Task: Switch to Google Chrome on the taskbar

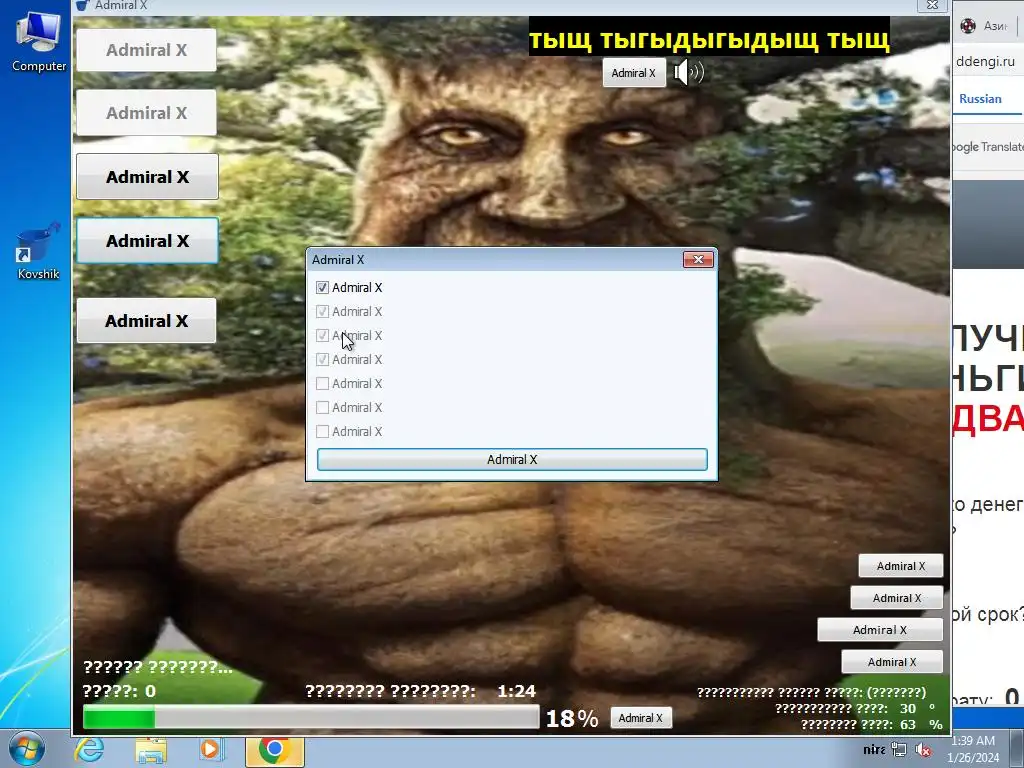Action: tap(275, 750)
